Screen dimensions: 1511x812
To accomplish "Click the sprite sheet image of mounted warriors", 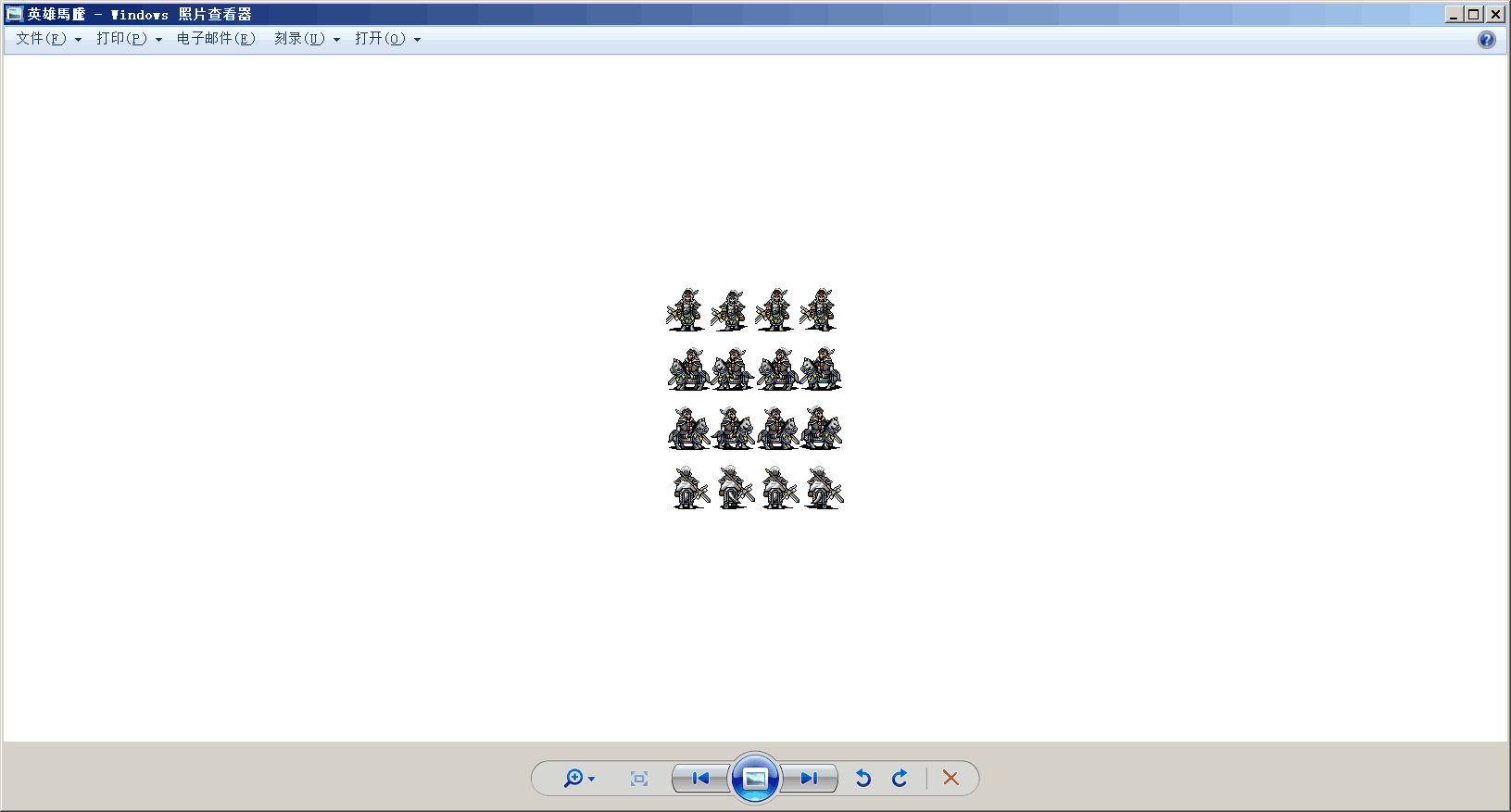I will 755,398.
